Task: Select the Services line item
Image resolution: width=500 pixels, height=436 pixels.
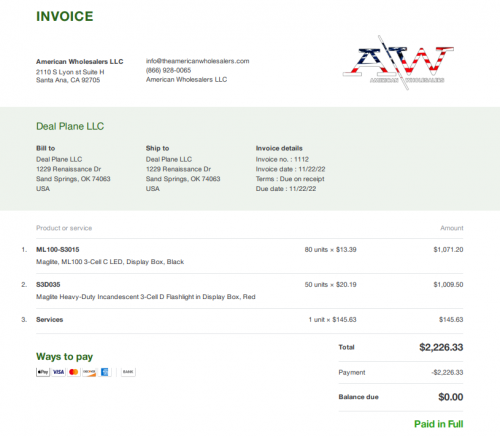Action: (x=50, y=320)
